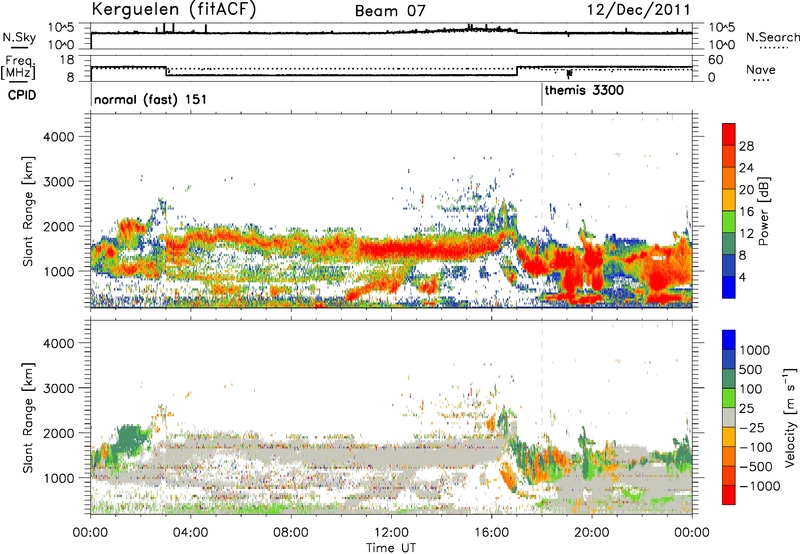Click the '20:00' time axis tick label
Viewport: 800px width, 554px height.
[591, 533]
